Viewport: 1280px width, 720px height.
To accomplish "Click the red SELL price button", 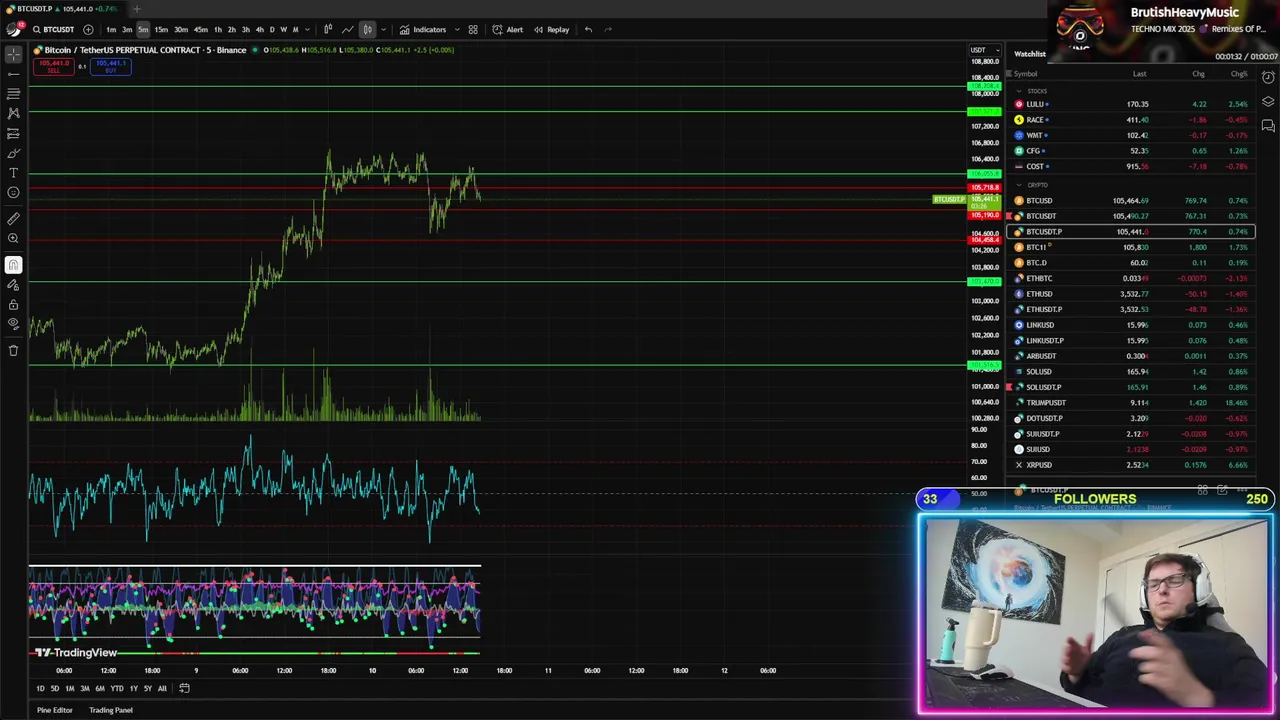I will 53,66.
